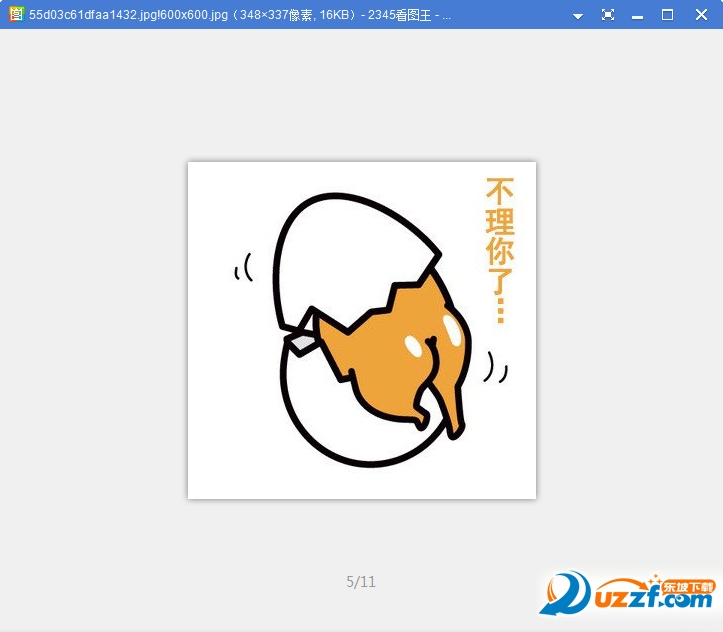Enter fullscreen view mode
Viewport: 723px width, 632px height.
click(x=608, y=15)
